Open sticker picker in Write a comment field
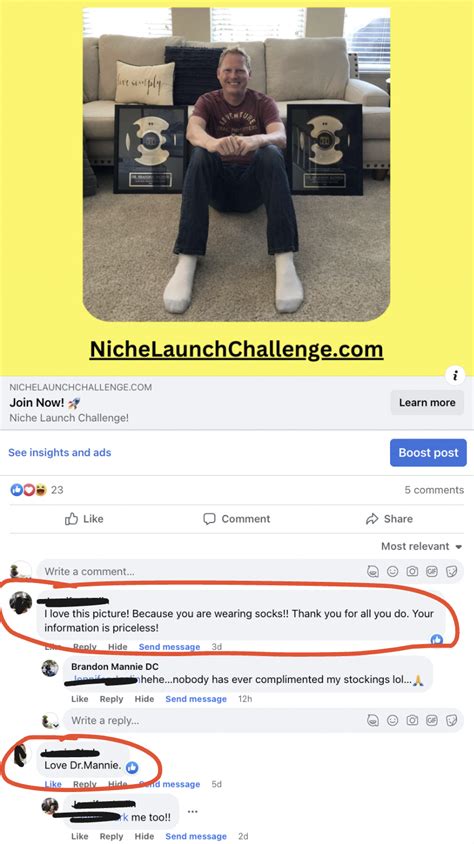Viewport: 474px width, 844px height. point(452,571)
